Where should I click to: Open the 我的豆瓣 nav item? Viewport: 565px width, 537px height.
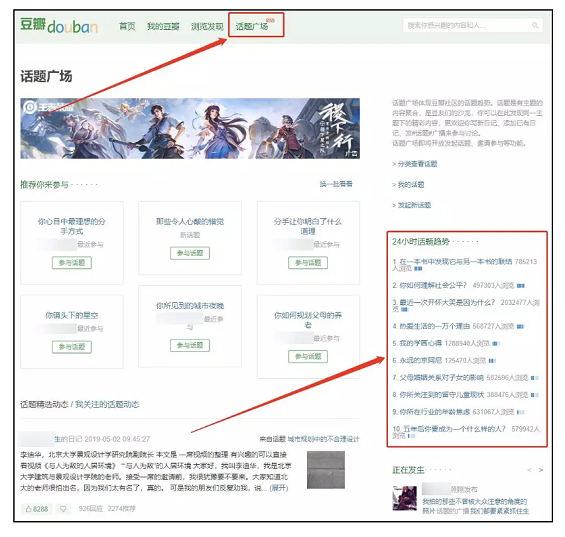(x=163, y=26)
